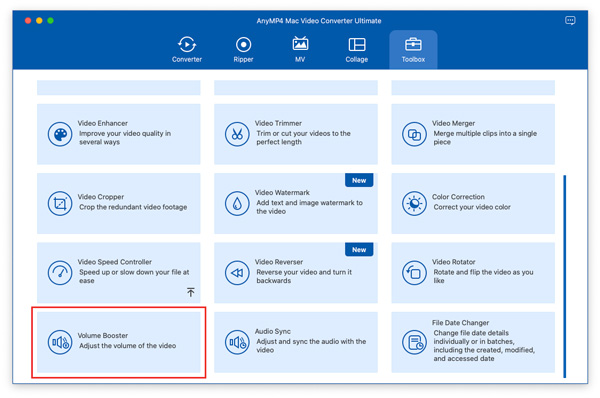
Task: Open the feedback chat icon in title bar
Action: coord(570,21)
